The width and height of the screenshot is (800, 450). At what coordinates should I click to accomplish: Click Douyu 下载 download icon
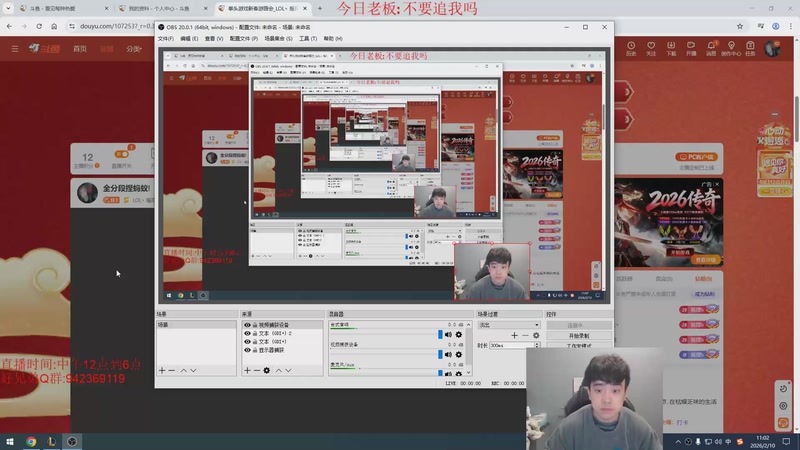tap(671, 48)
